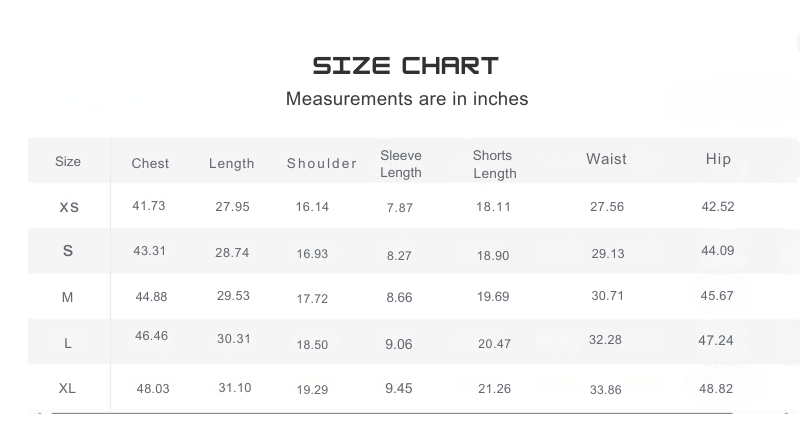Click chest value 41.73 for XS
Image resolution: width=800 pixels, height=426 pixels.
tap(149, 206)
